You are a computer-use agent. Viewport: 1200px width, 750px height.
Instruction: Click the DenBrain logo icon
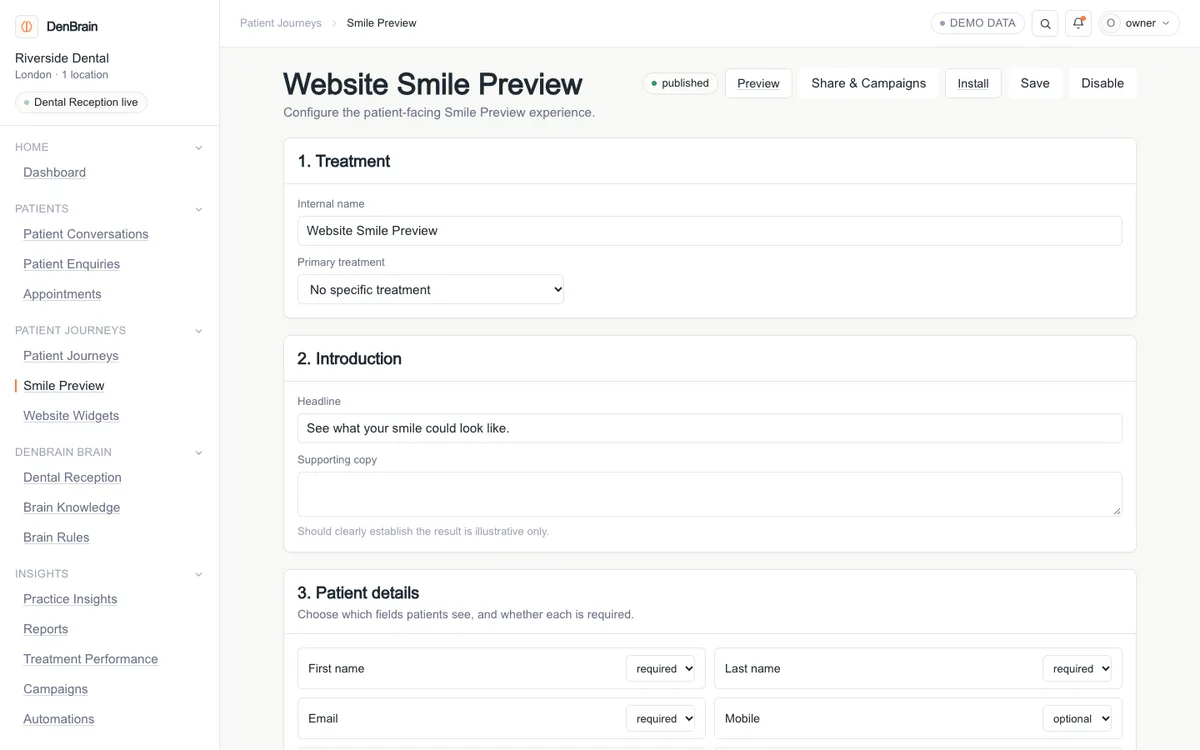coord(27,26)
